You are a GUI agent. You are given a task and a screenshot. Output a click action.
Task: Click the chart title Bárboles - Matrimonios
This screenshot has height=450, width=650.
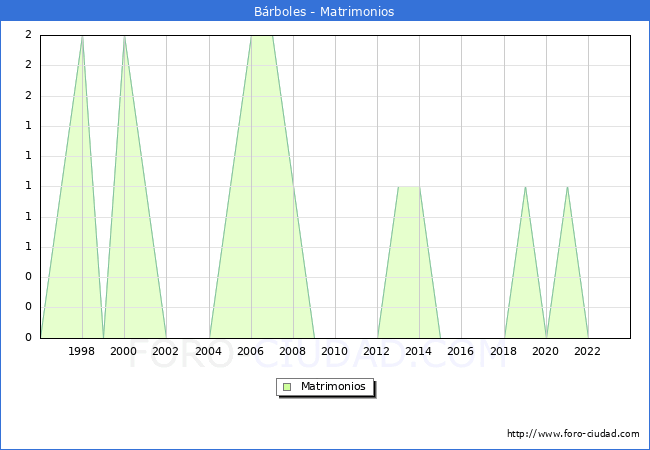(x=324, y=11)
